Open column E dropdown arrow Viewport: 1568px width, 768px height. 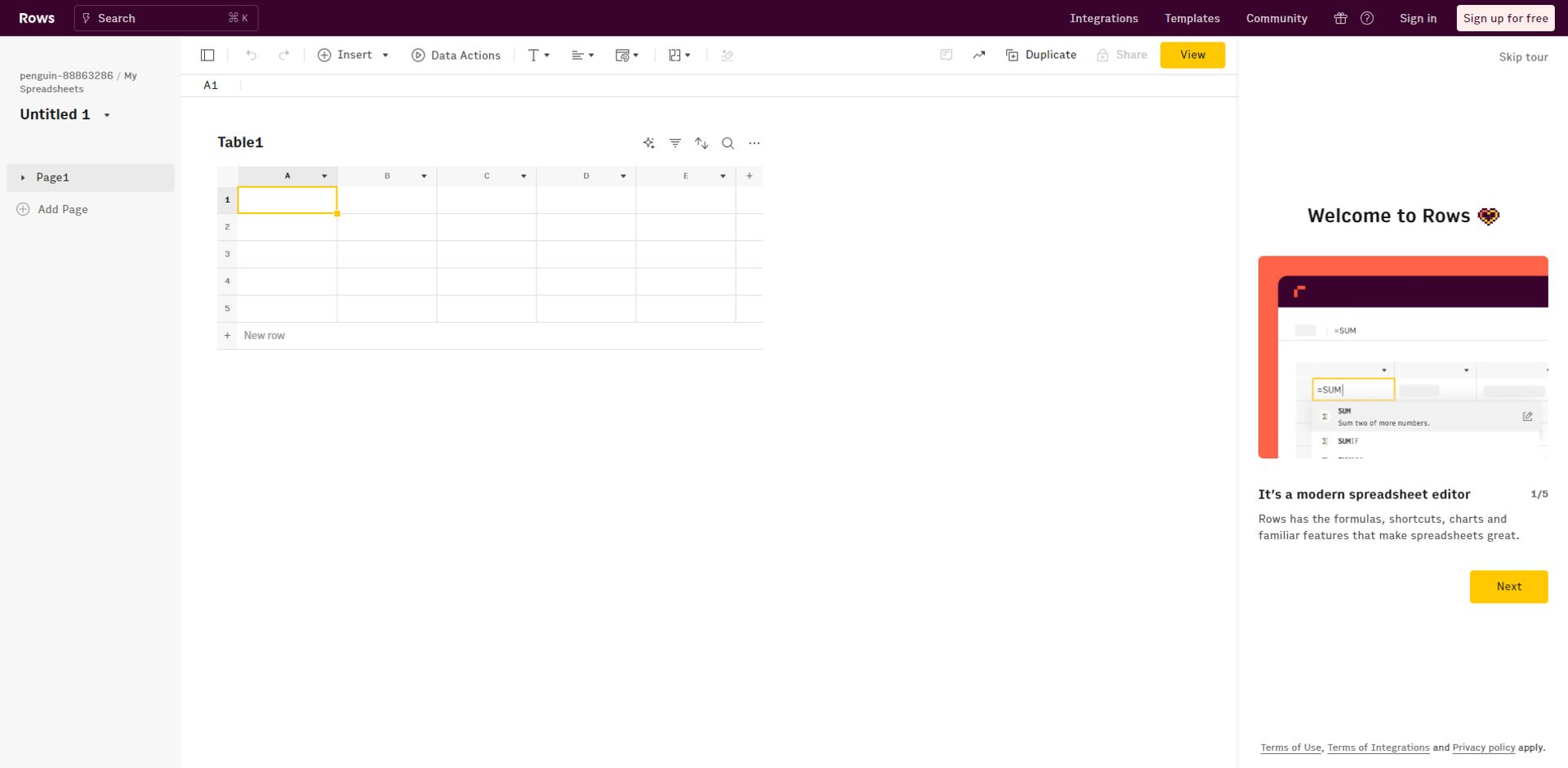click(x=723, y=176)
